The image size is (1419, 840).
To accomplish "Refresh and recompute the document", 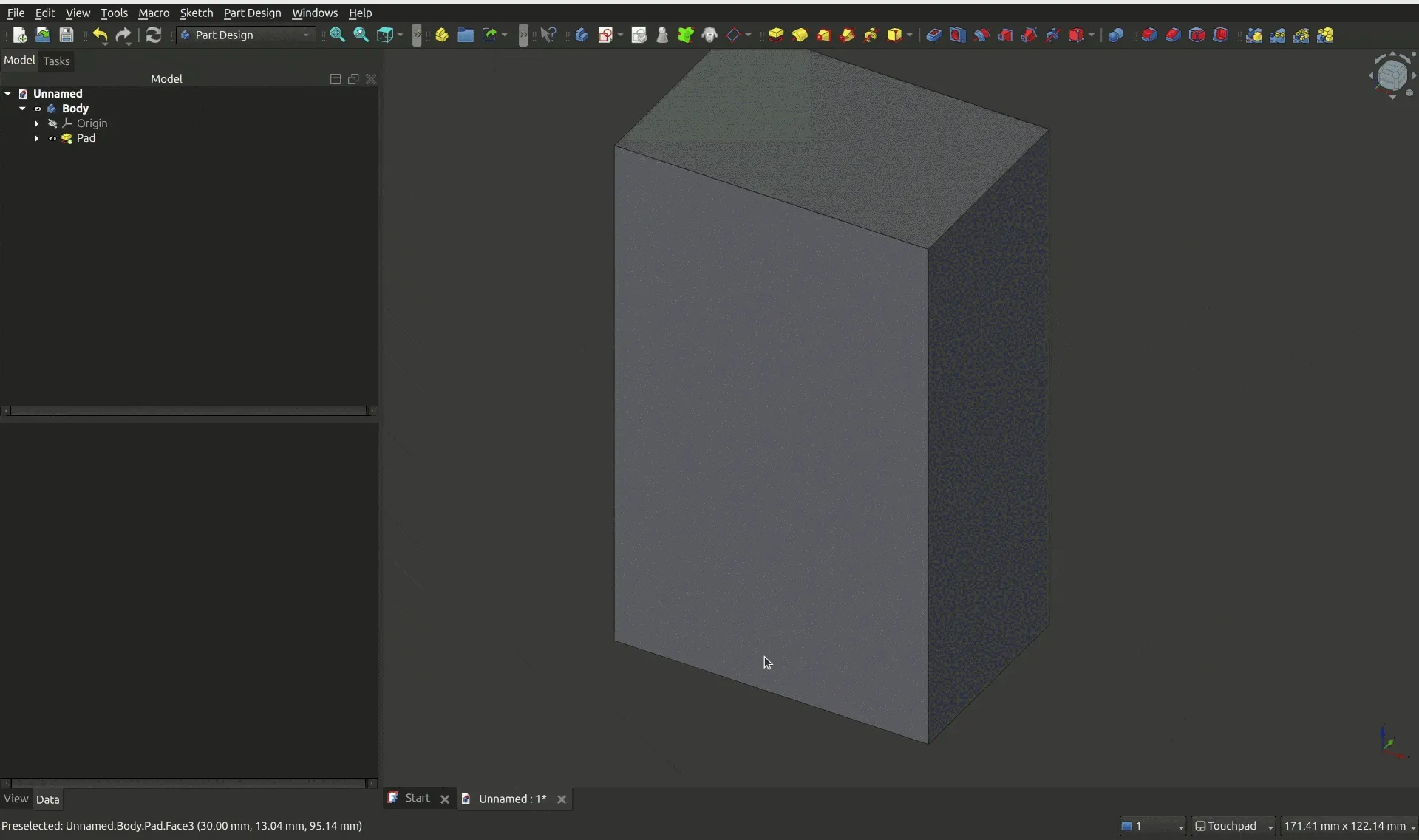I will click(154, 35).
